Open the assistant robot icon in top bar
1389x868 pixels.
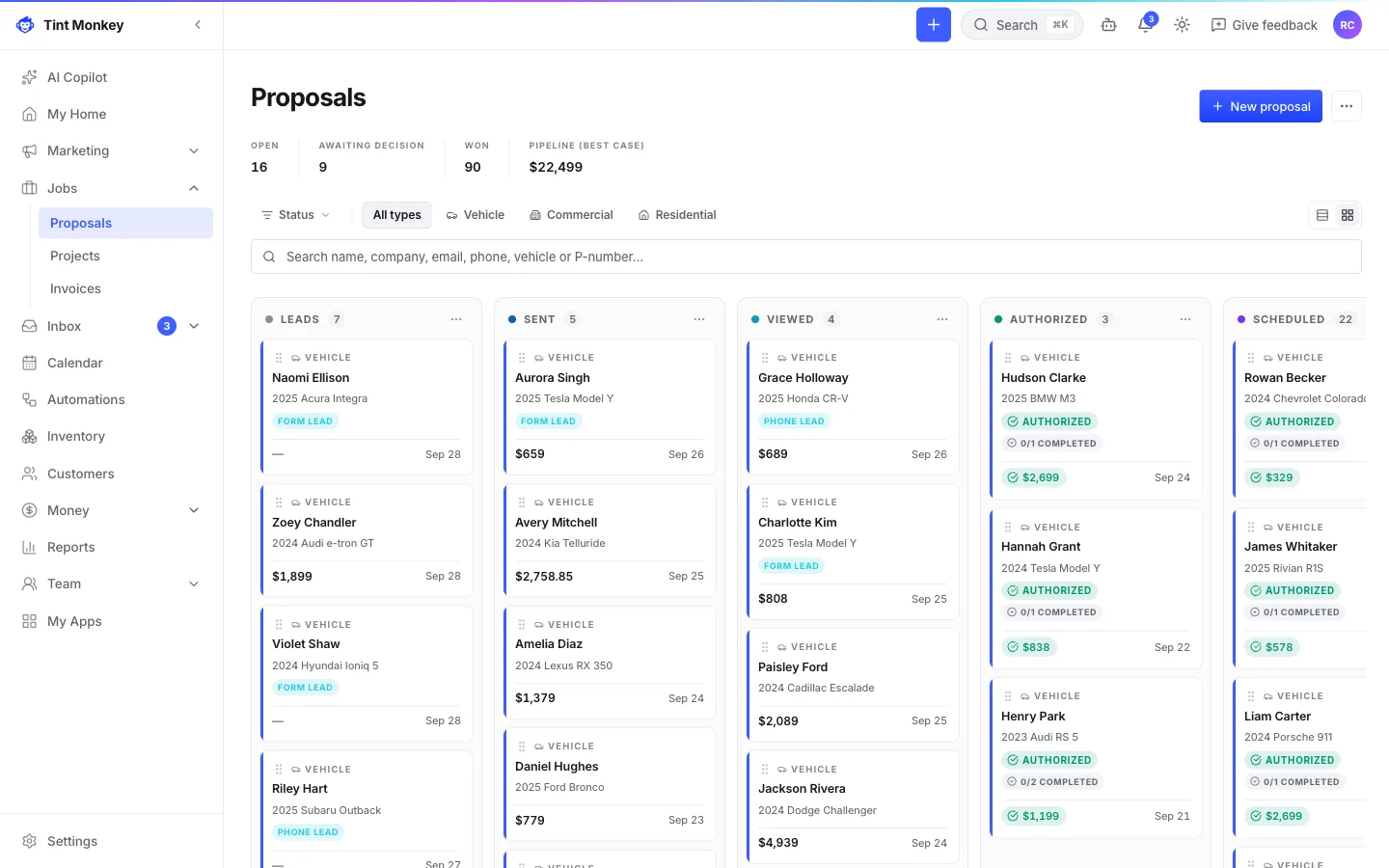click(1108, 25)
